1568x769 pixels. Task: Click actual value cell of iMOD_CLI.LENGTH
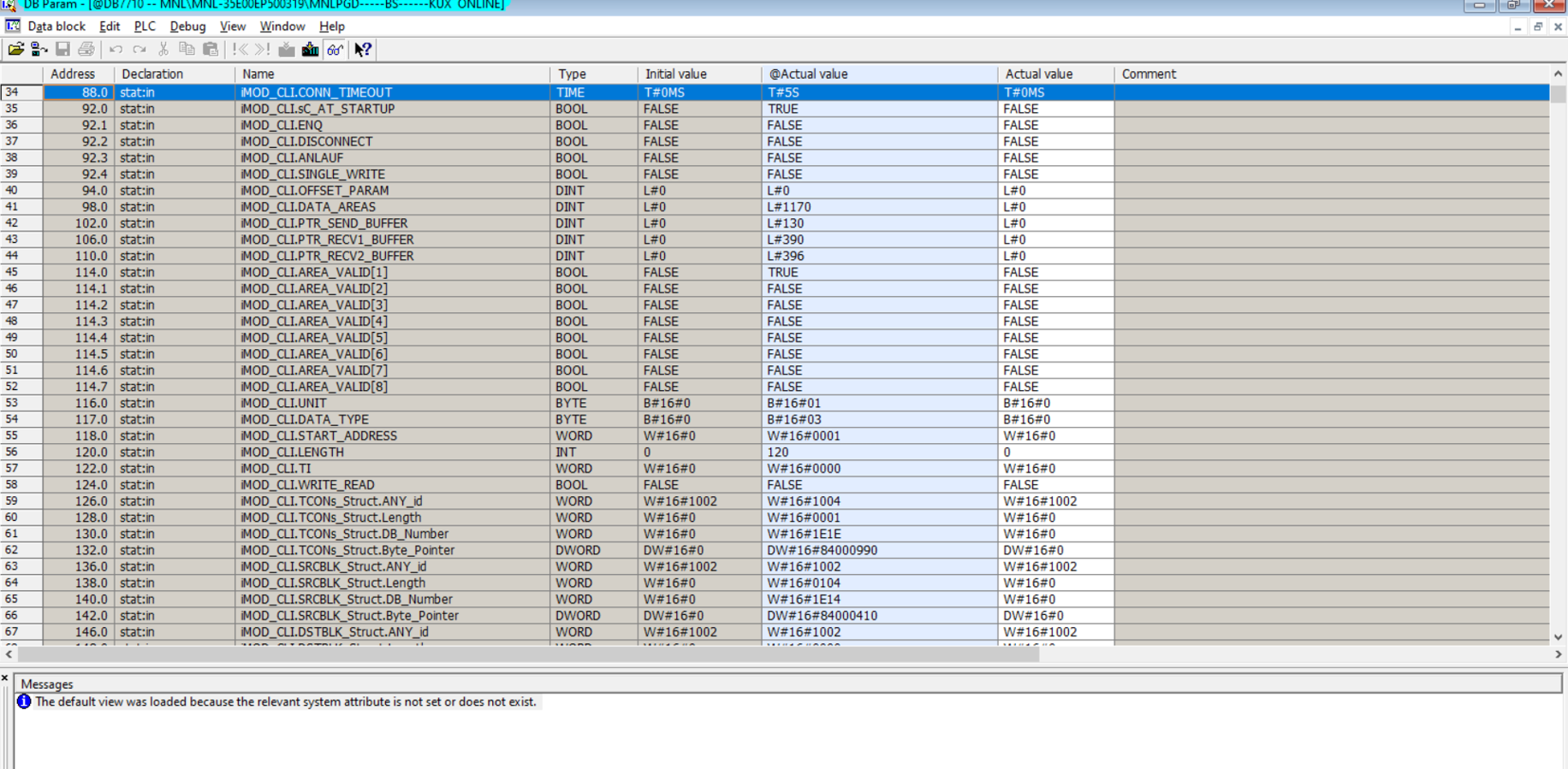point(1054,453)
